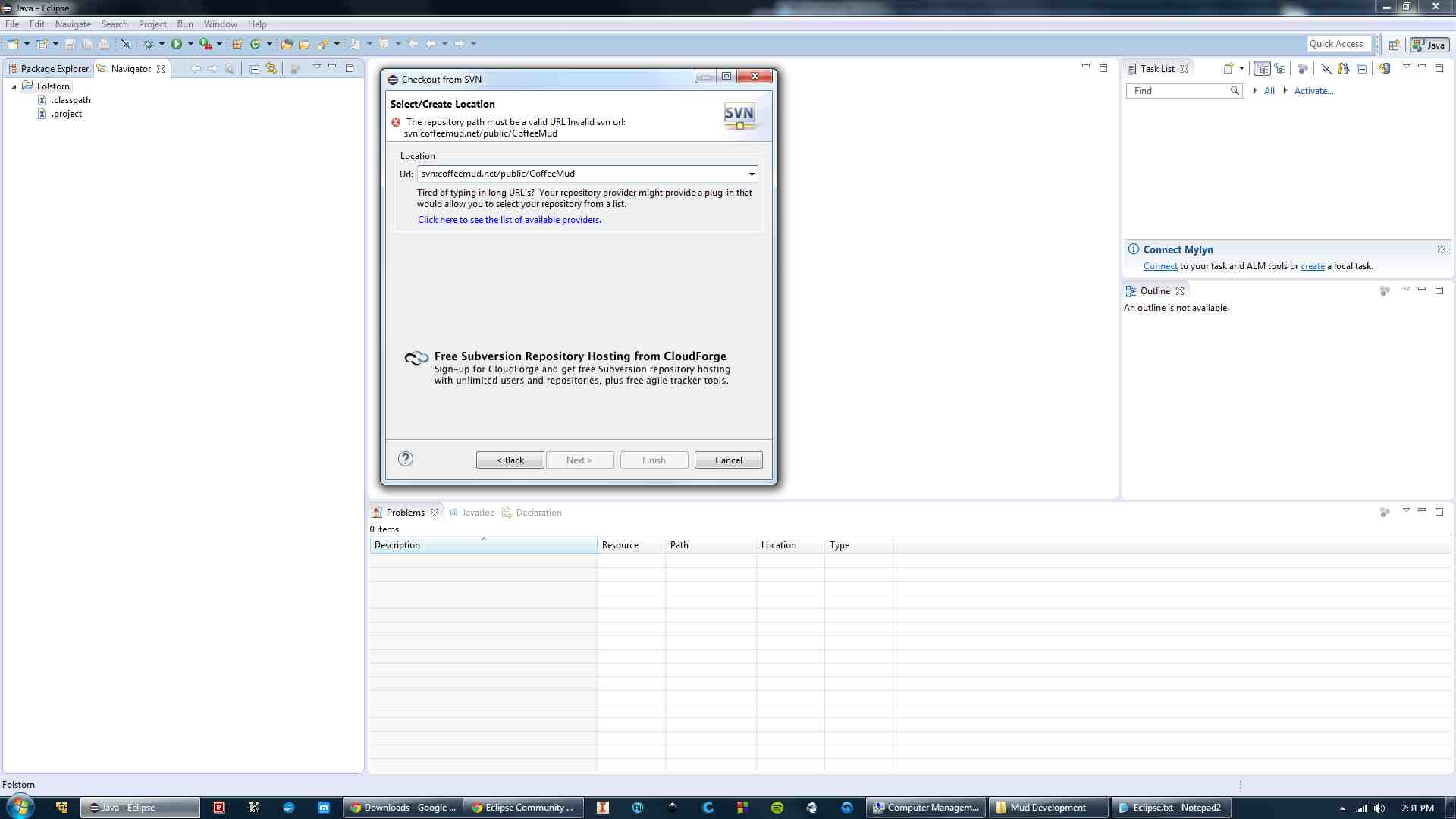Open the Debug dropdown arrow
Viewport: 1456px width, 819px height.
(x=162, y=44)
